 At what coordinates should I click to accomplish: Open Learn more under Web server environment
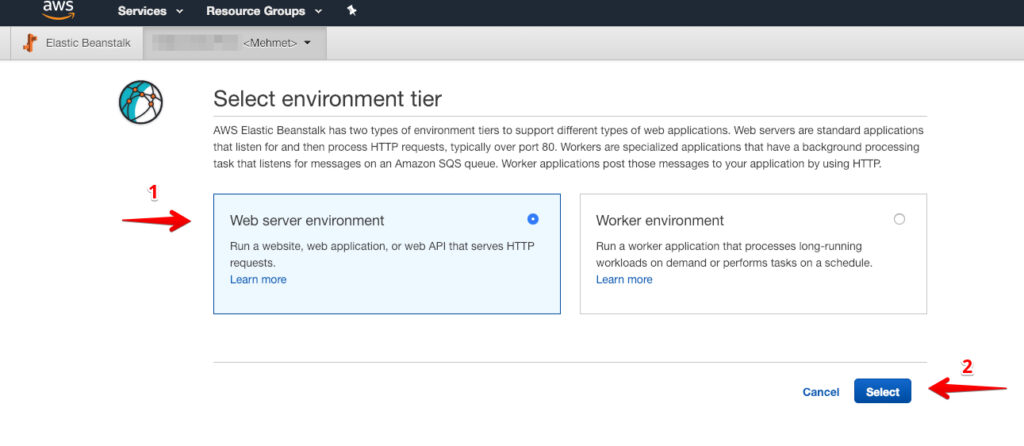pos(258,279)
